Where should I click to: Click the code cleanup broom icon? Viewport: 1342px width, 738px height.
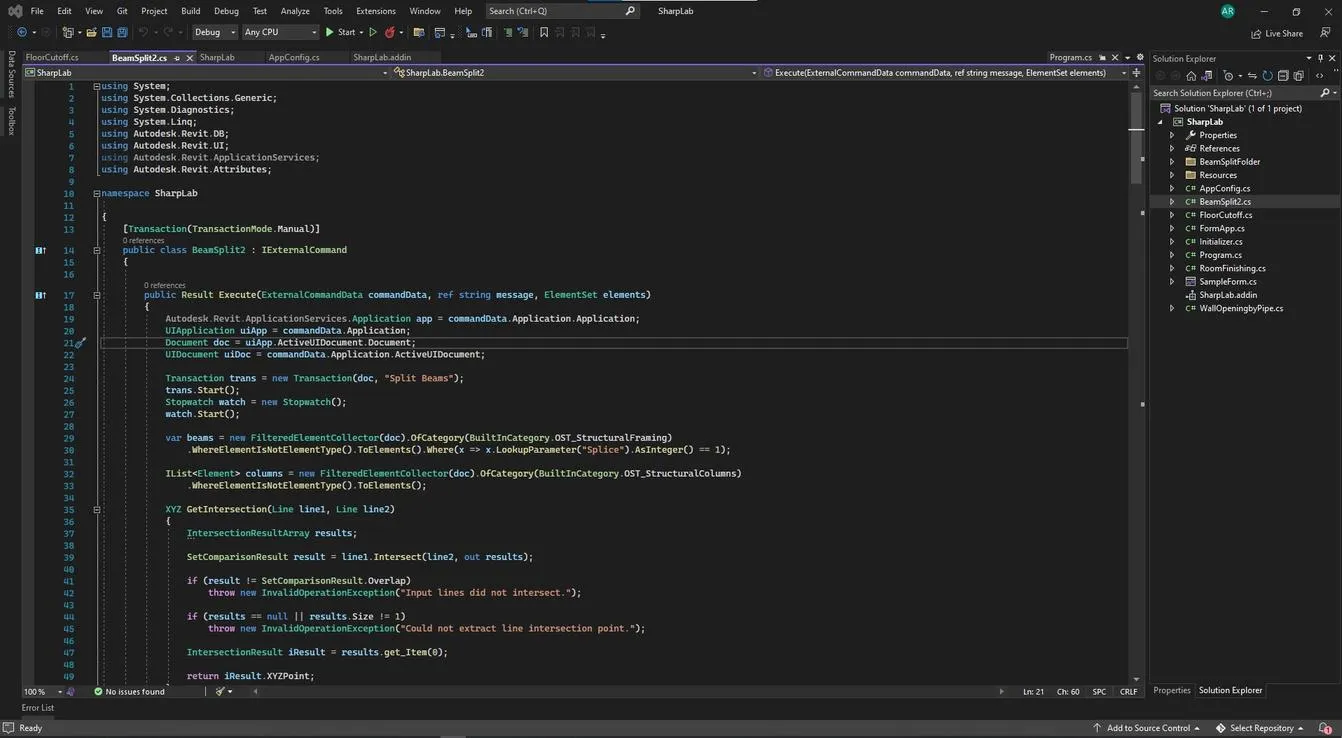point(222,691)
